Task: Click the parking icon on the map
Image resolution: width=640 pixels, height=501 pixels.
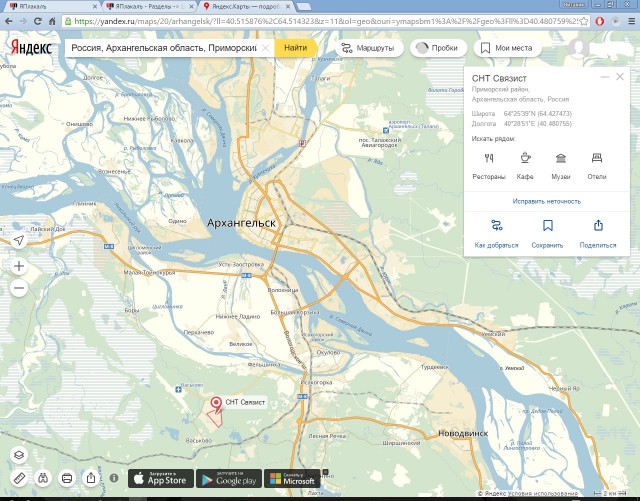Action: tap(302, 143)
